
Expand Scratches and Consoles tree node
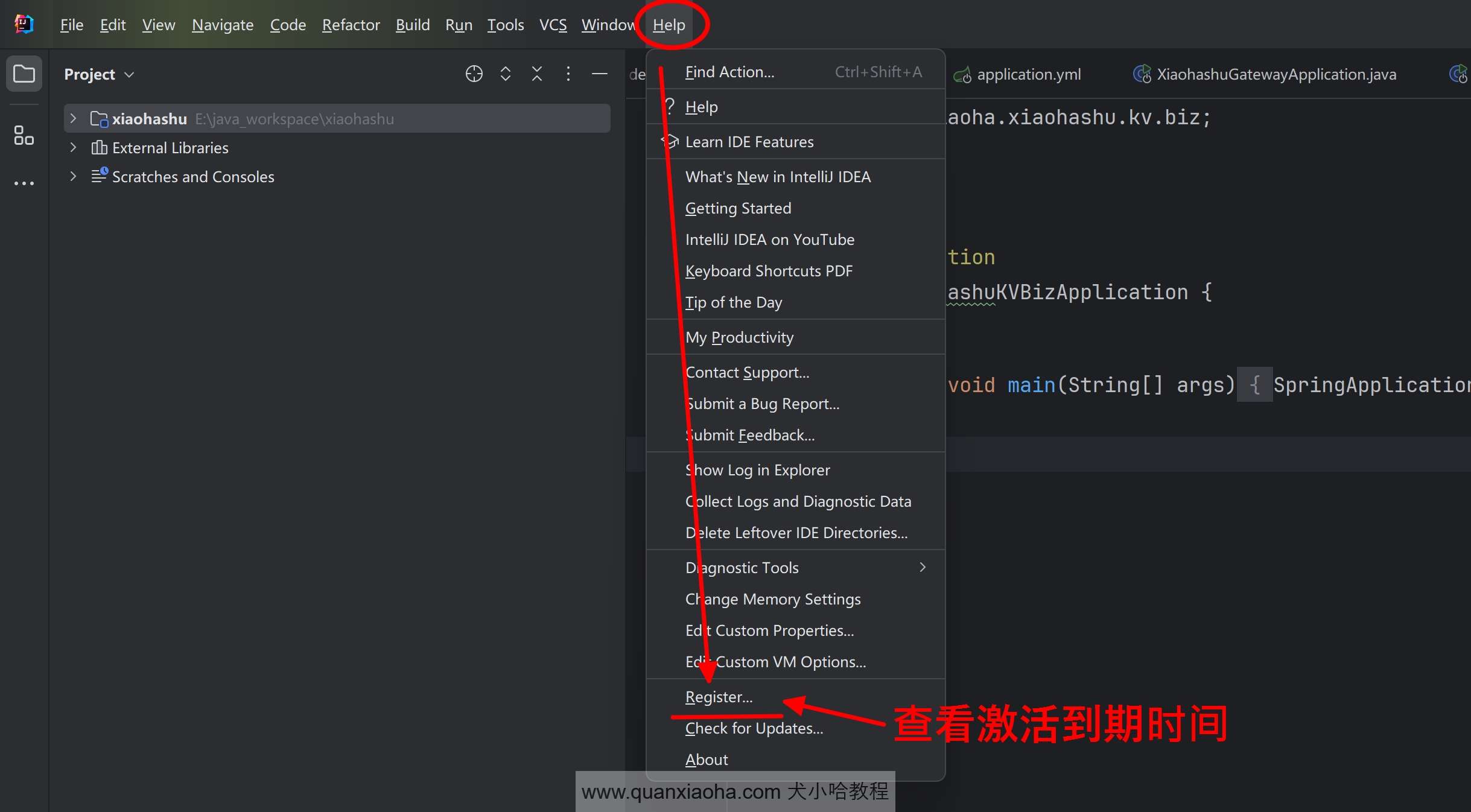click(71, 176)
